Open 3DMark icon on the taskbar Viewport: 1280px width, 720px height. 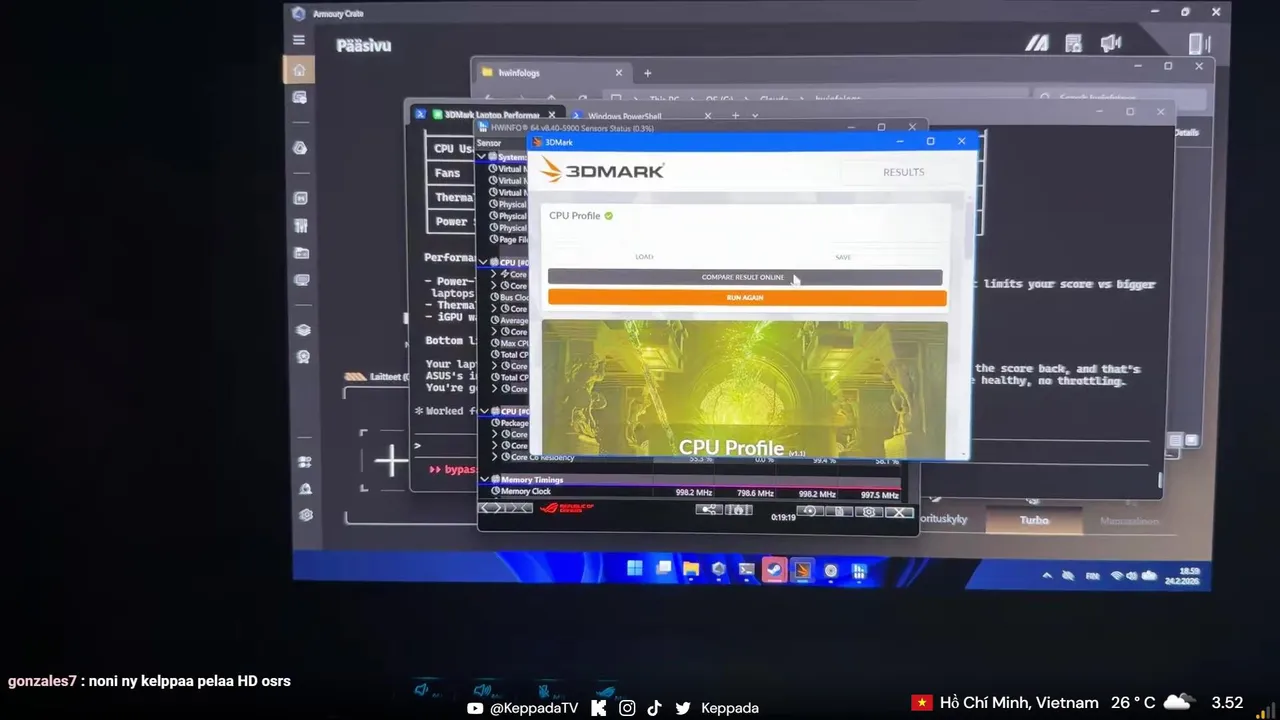pyautogui.click(x=802, y=571)
